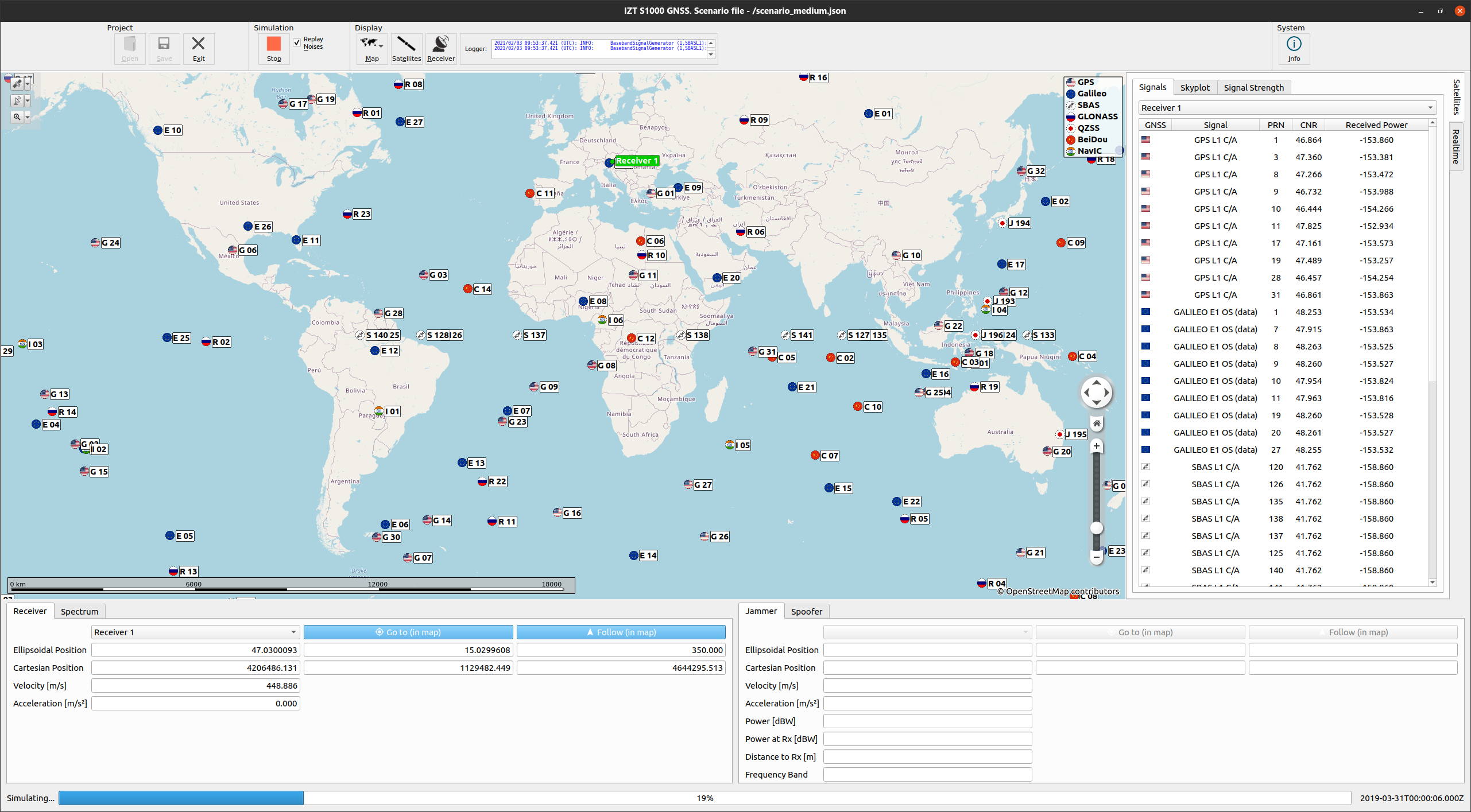Switch to the Spectrum tab
This screenshot has width=1471, height=812.
(x=79, y=612)
